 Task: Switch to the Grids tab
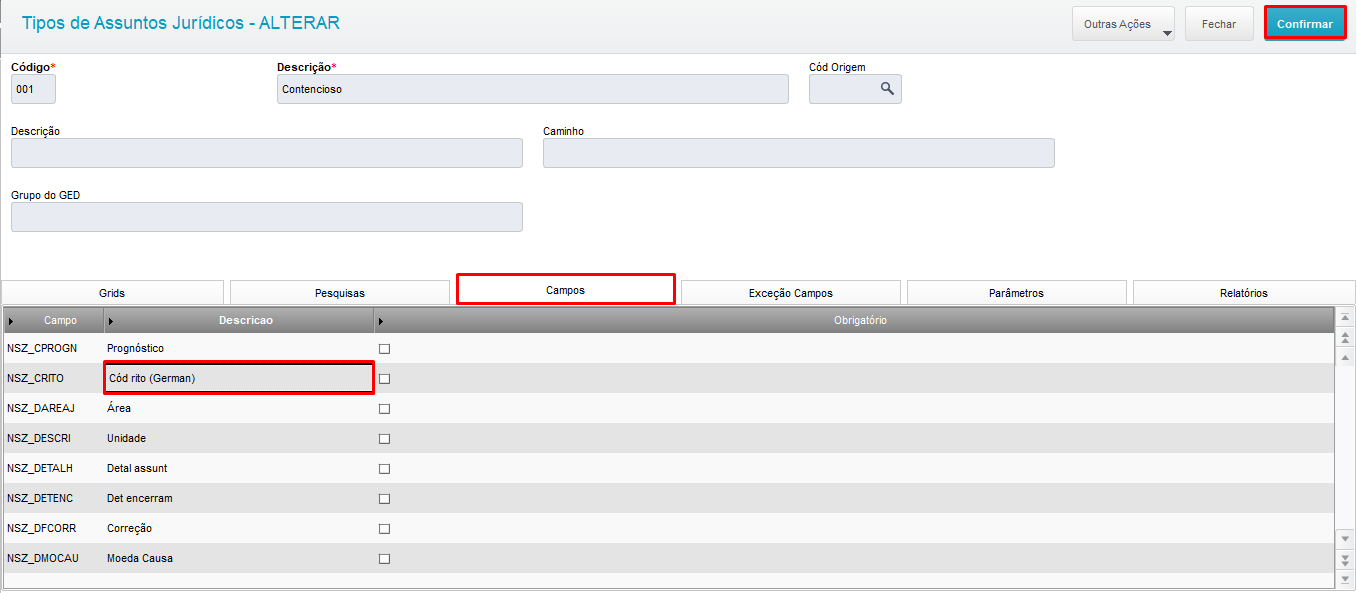coord(112,293)
